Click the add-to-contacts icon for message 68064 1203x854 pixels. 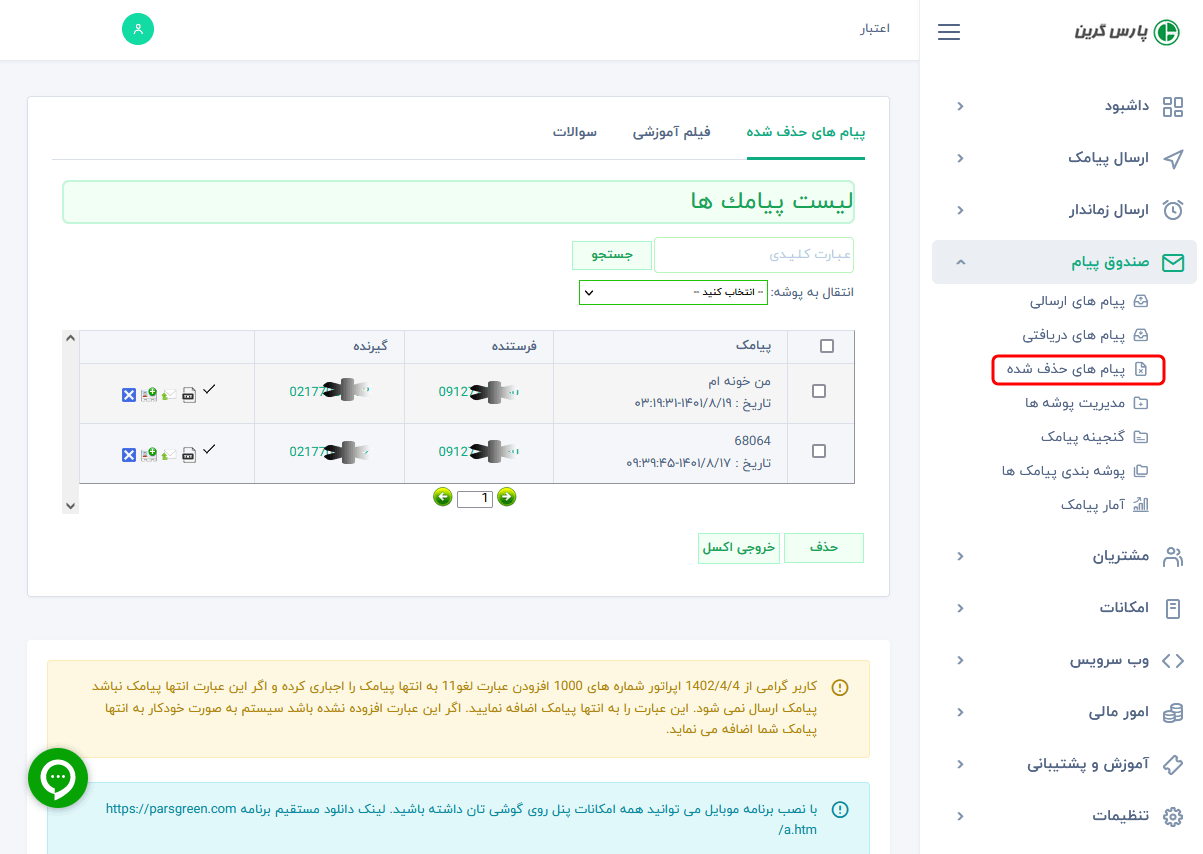point(148,453)
